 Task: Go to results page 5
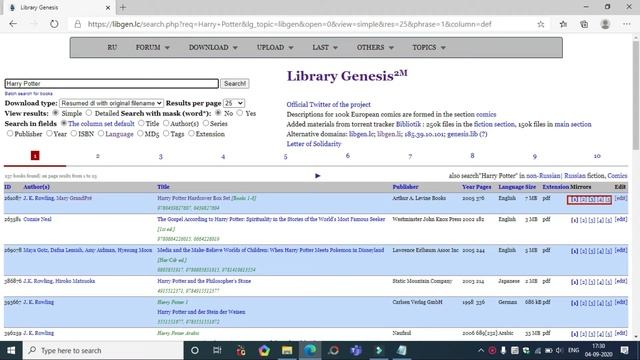[x=285, y=156]
